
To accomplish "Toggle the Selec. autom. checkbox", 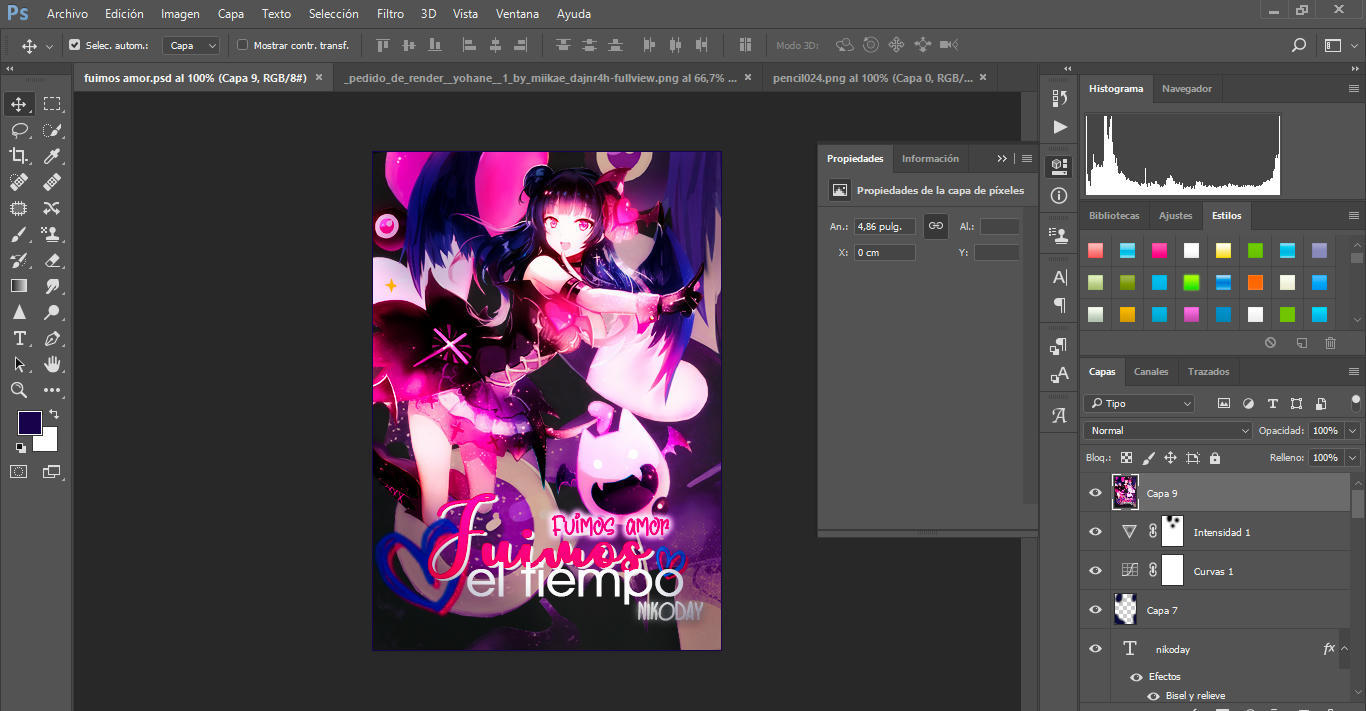I will [x=74, y=45].
